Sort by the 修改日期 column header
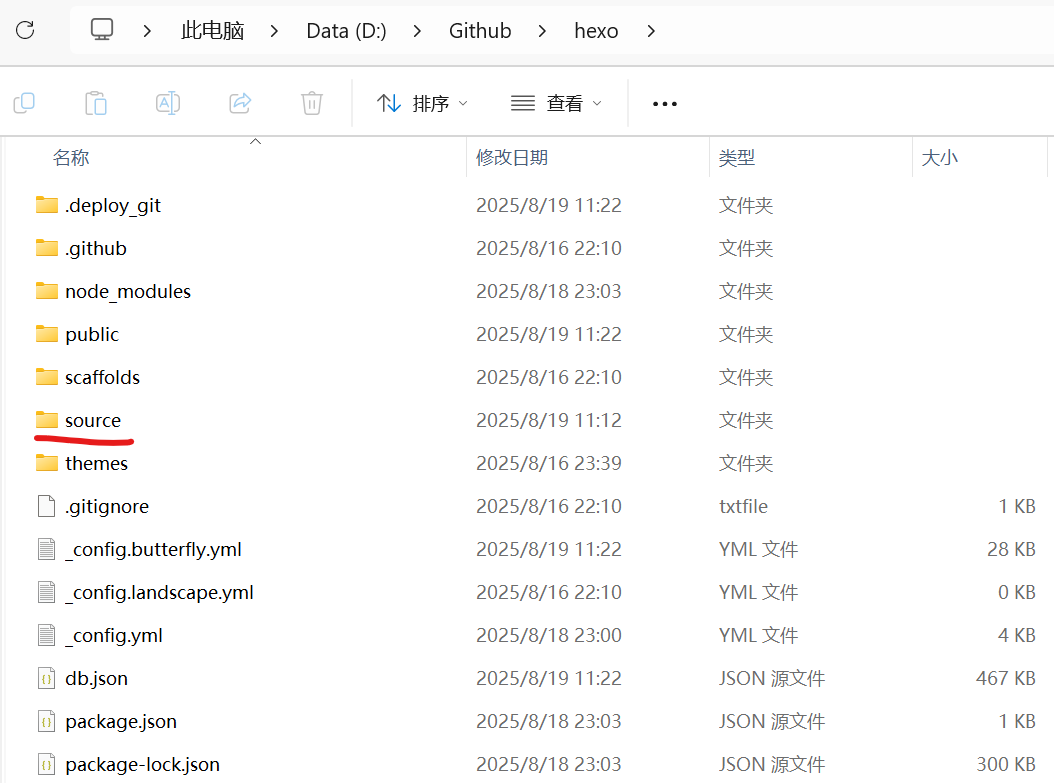Image resolution: width=1054 pixels, height=783 pixels. tap(512, 157)
